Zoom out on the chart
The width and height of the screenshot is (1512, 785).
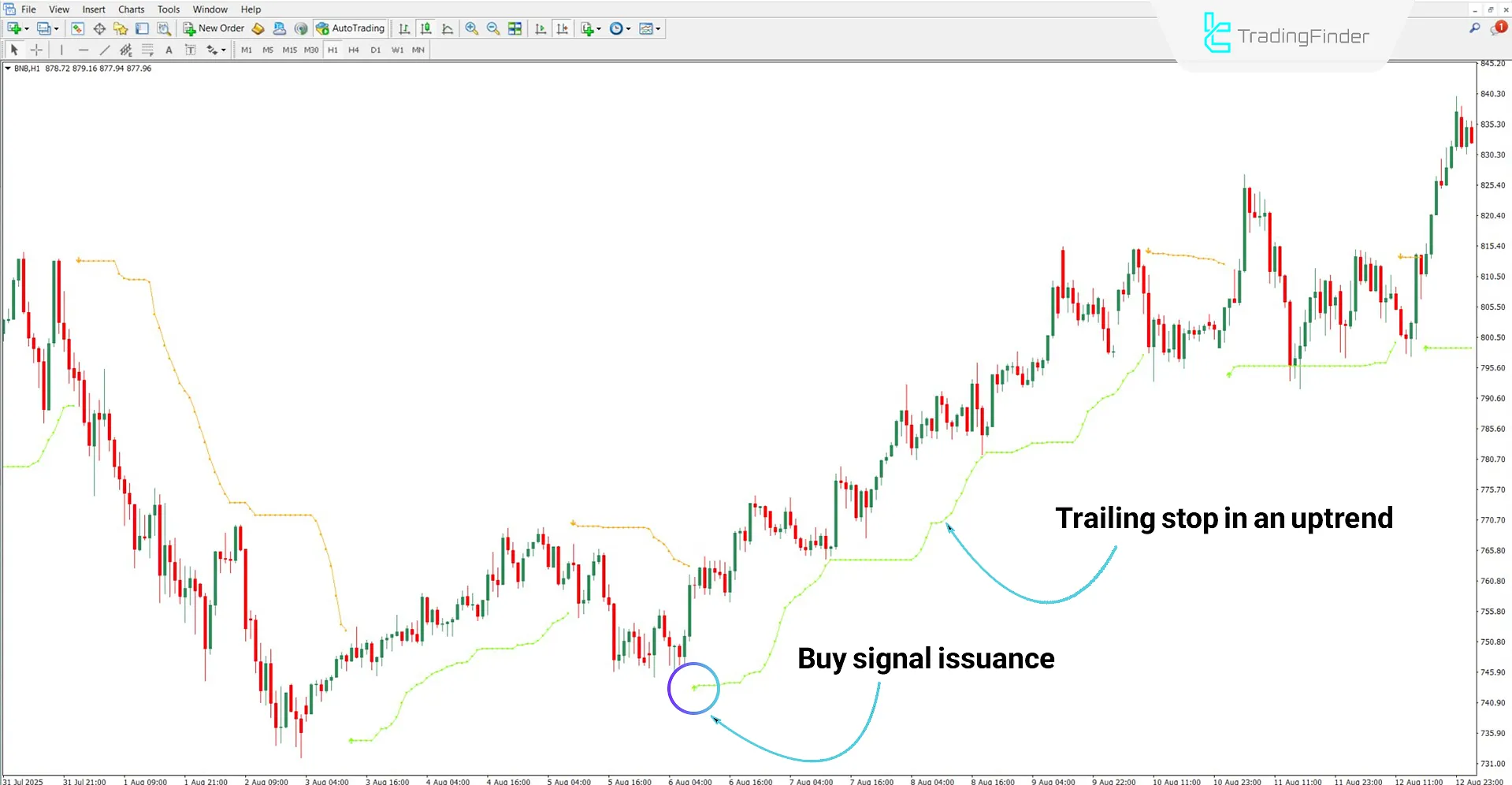click(493, 28)
